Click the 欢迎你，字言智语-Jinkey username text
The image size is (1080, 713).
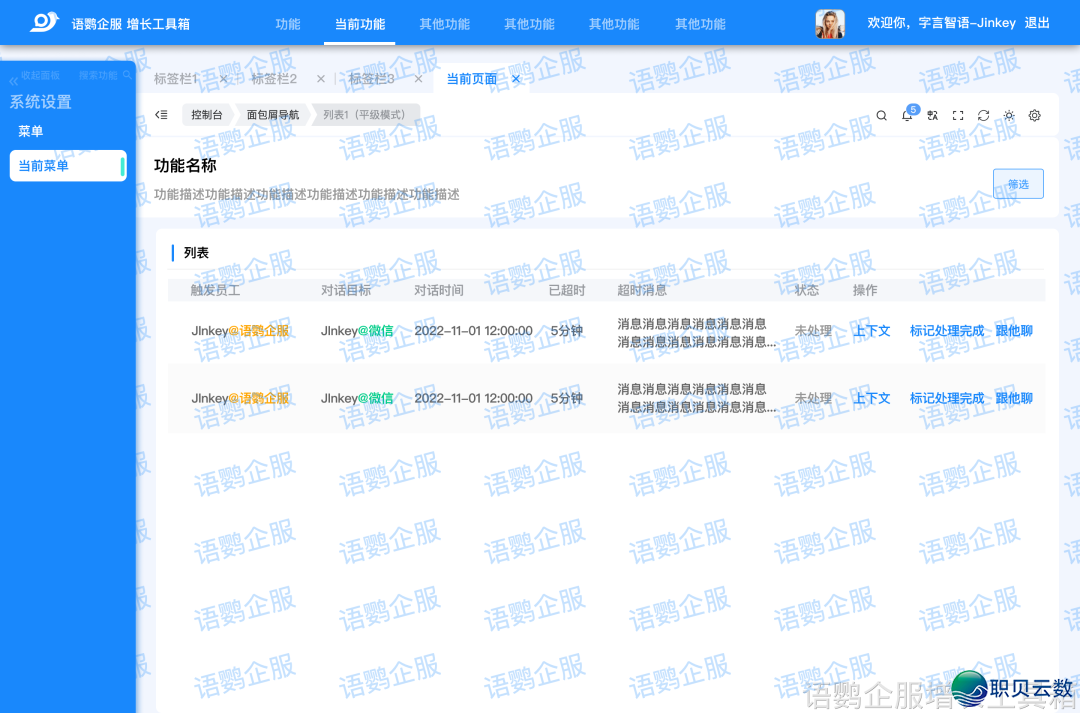coord(942,23)
